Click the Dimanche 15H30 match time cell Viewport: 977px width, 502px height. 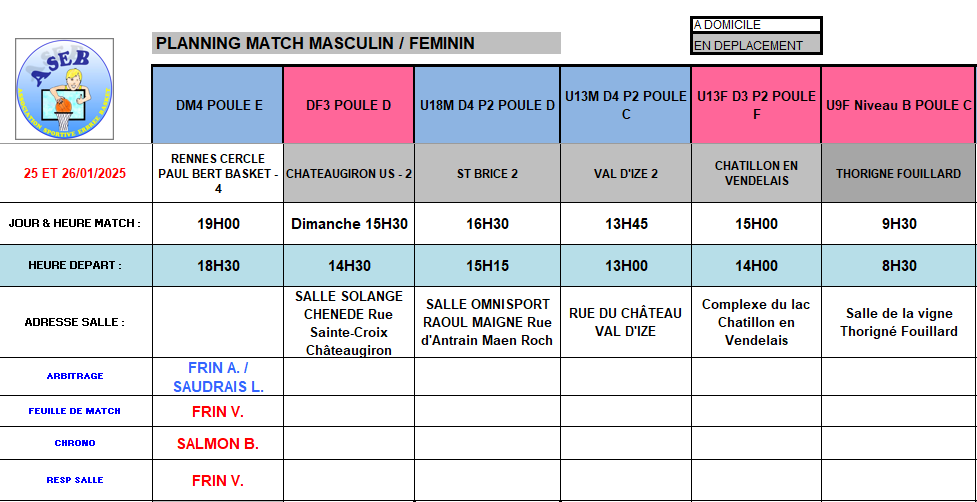tap(348, 224)
